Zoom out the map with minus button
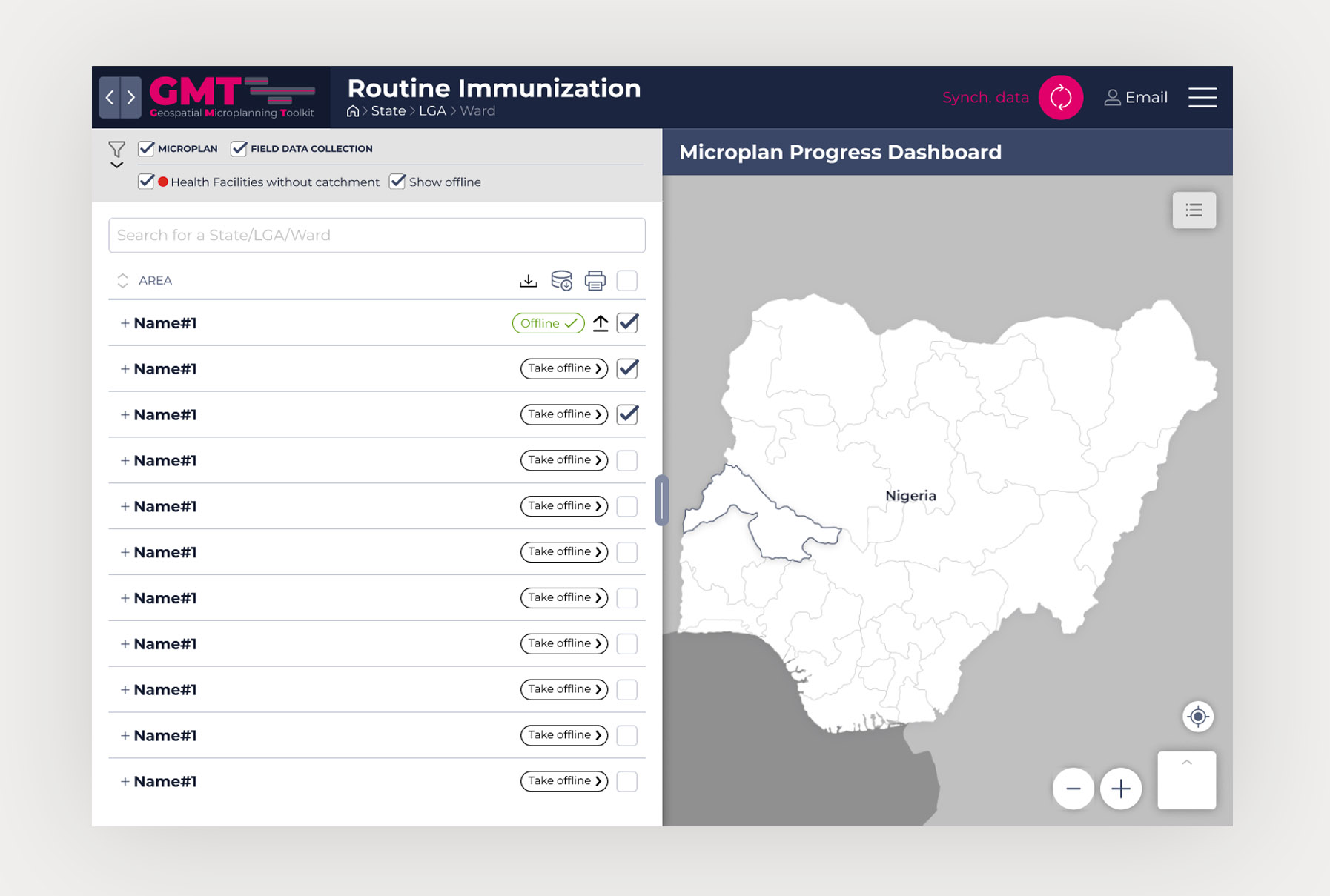Viewport: 1330px width, 896px height. 1073,789
